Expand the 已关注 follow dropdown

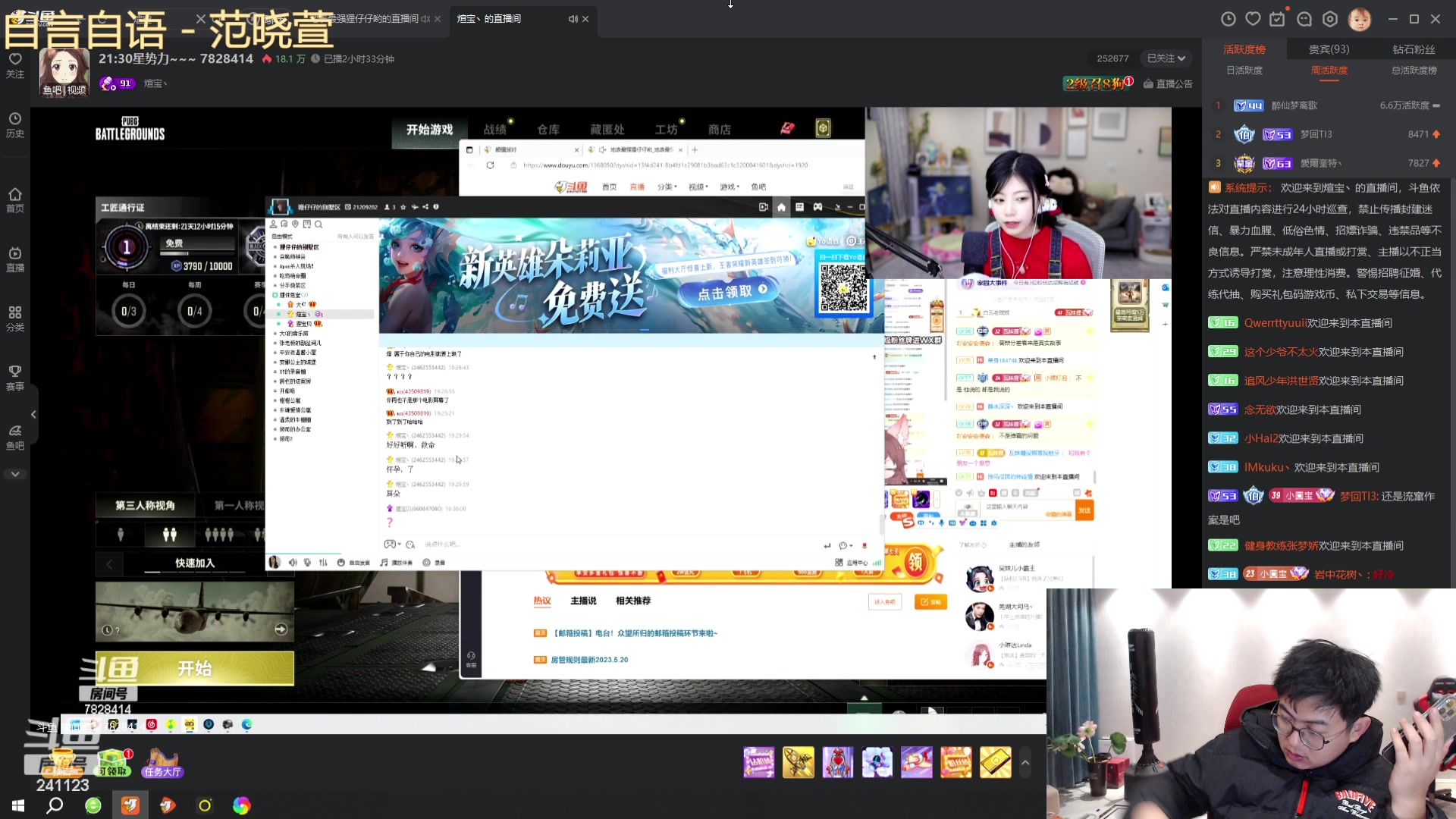click(x=1166, y=58)
